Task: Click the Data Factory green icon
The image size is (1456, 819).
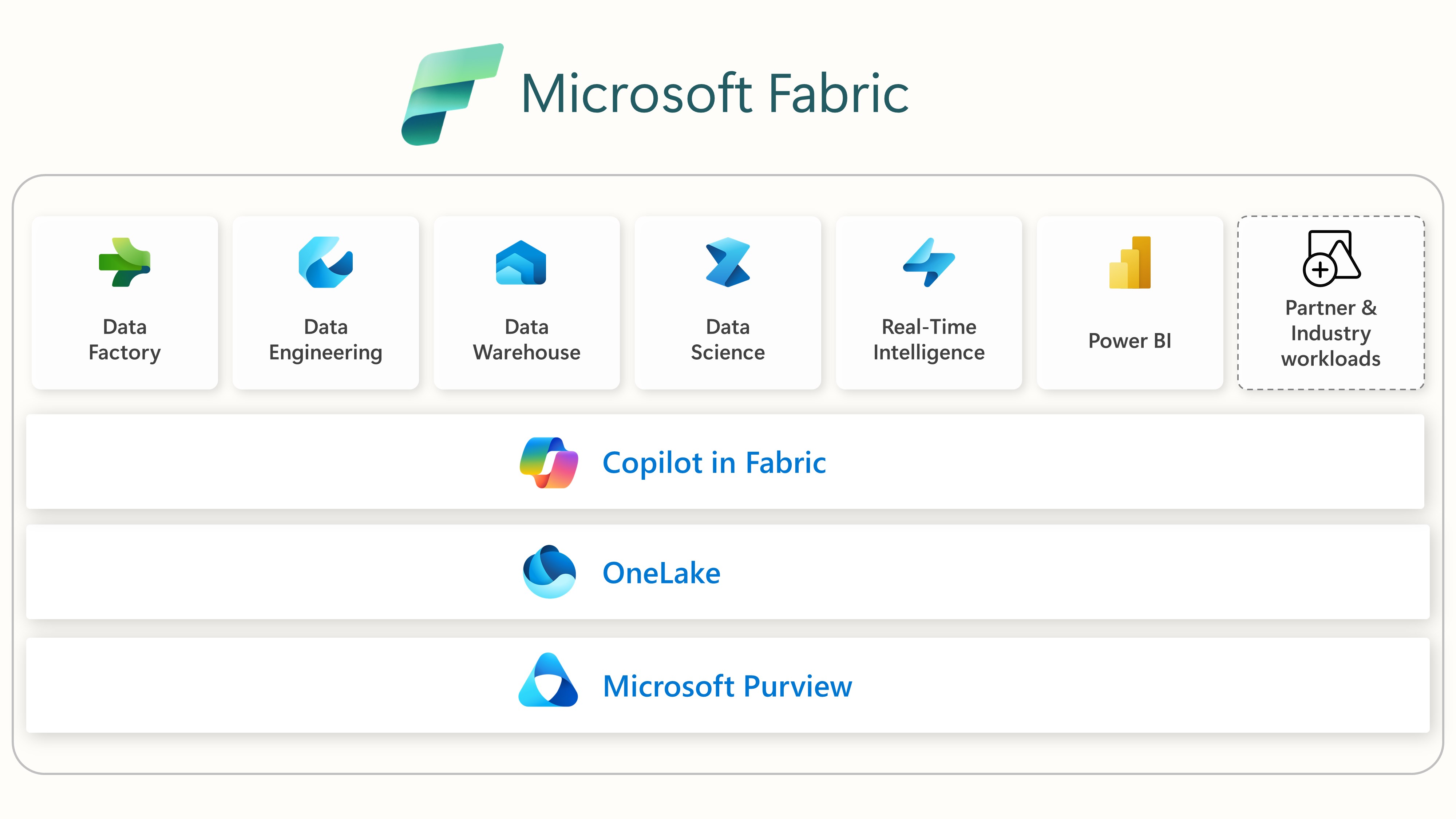Action: (x=124, y=263)
